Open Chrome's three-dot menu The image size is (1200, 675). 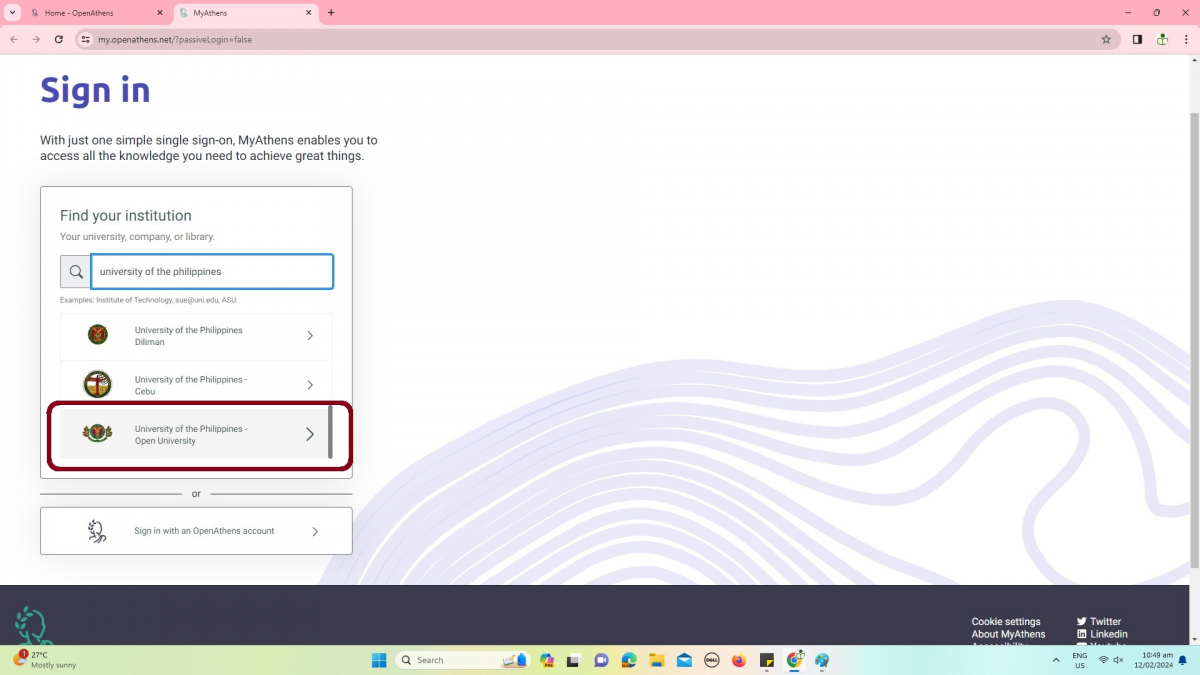(x=1187, y=39)
